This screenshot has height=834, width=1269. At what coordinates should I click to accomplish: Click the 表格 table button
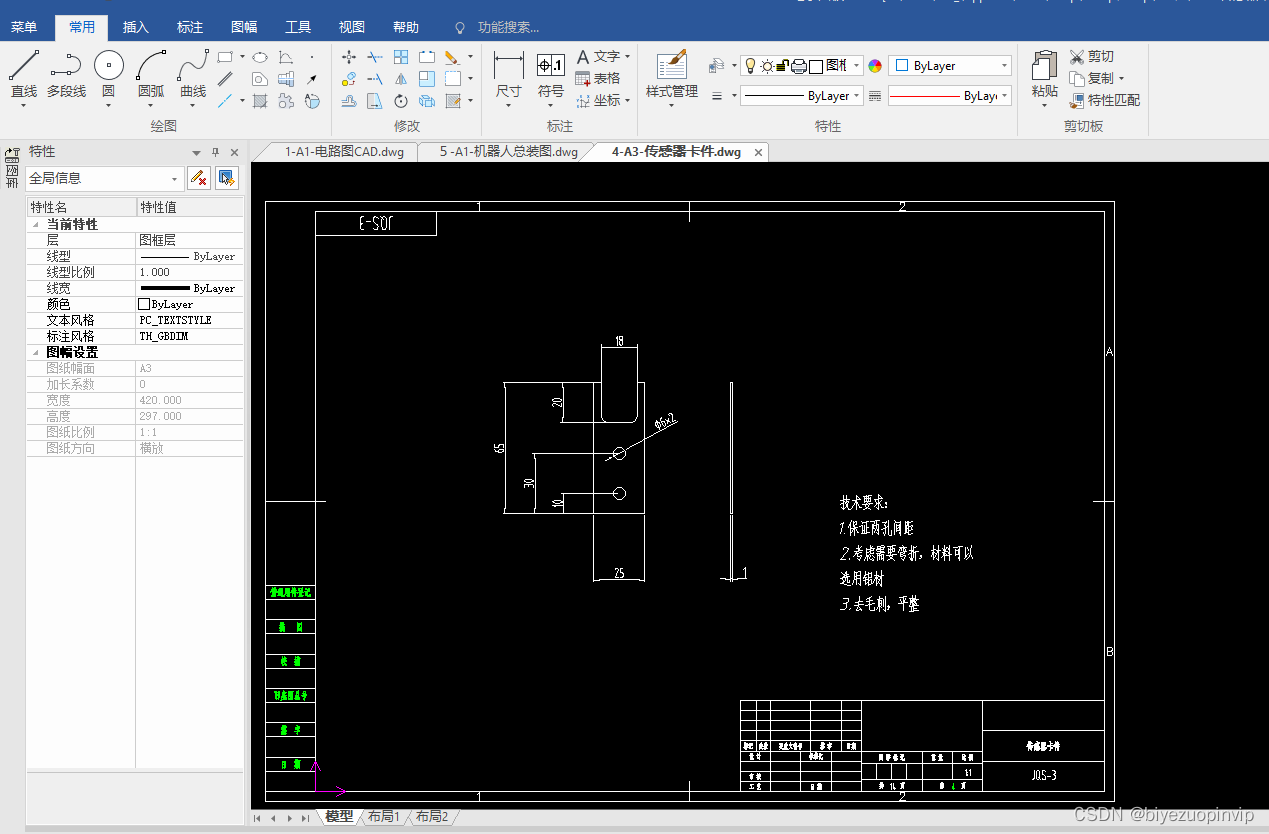pos(598,79)
